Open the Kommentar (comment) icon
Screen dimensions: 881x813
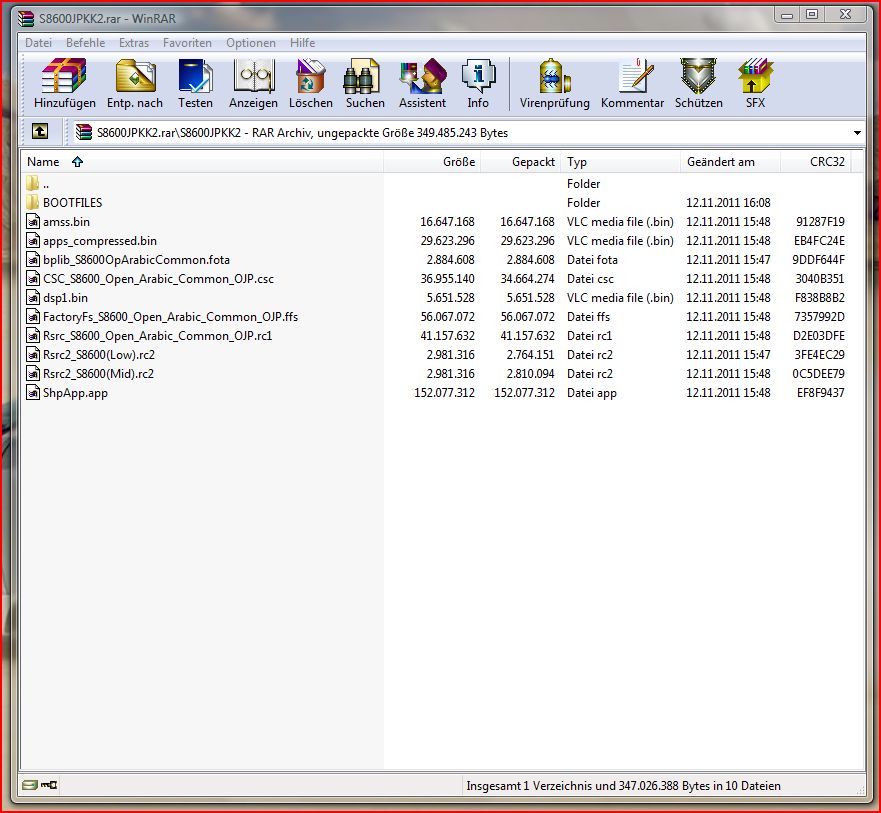(x=635, y=76)
